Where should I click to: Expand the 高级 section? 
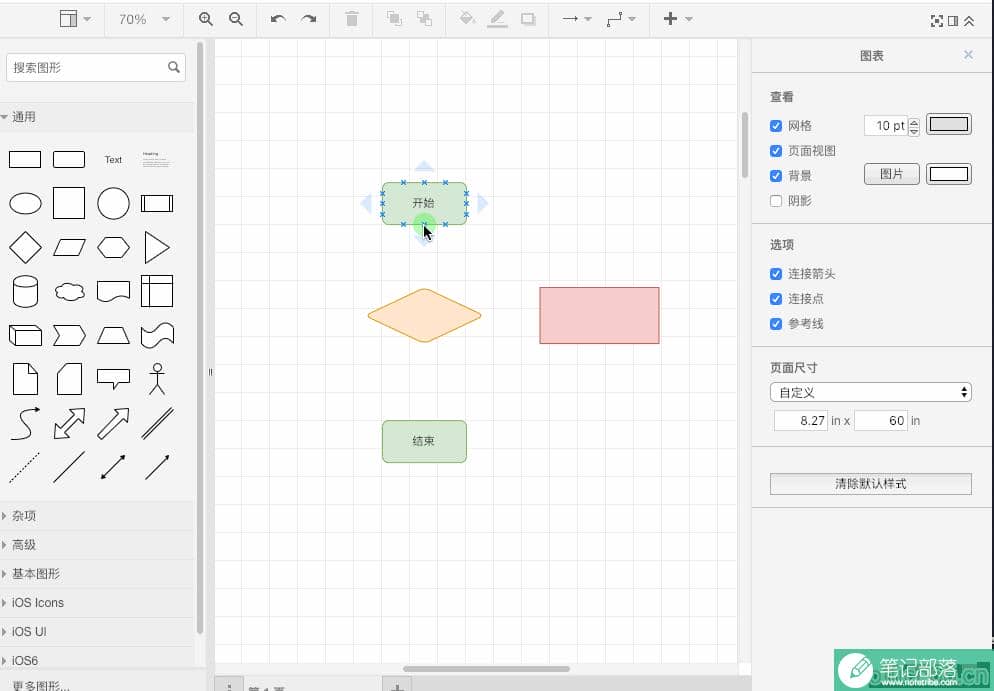point(97,545)
